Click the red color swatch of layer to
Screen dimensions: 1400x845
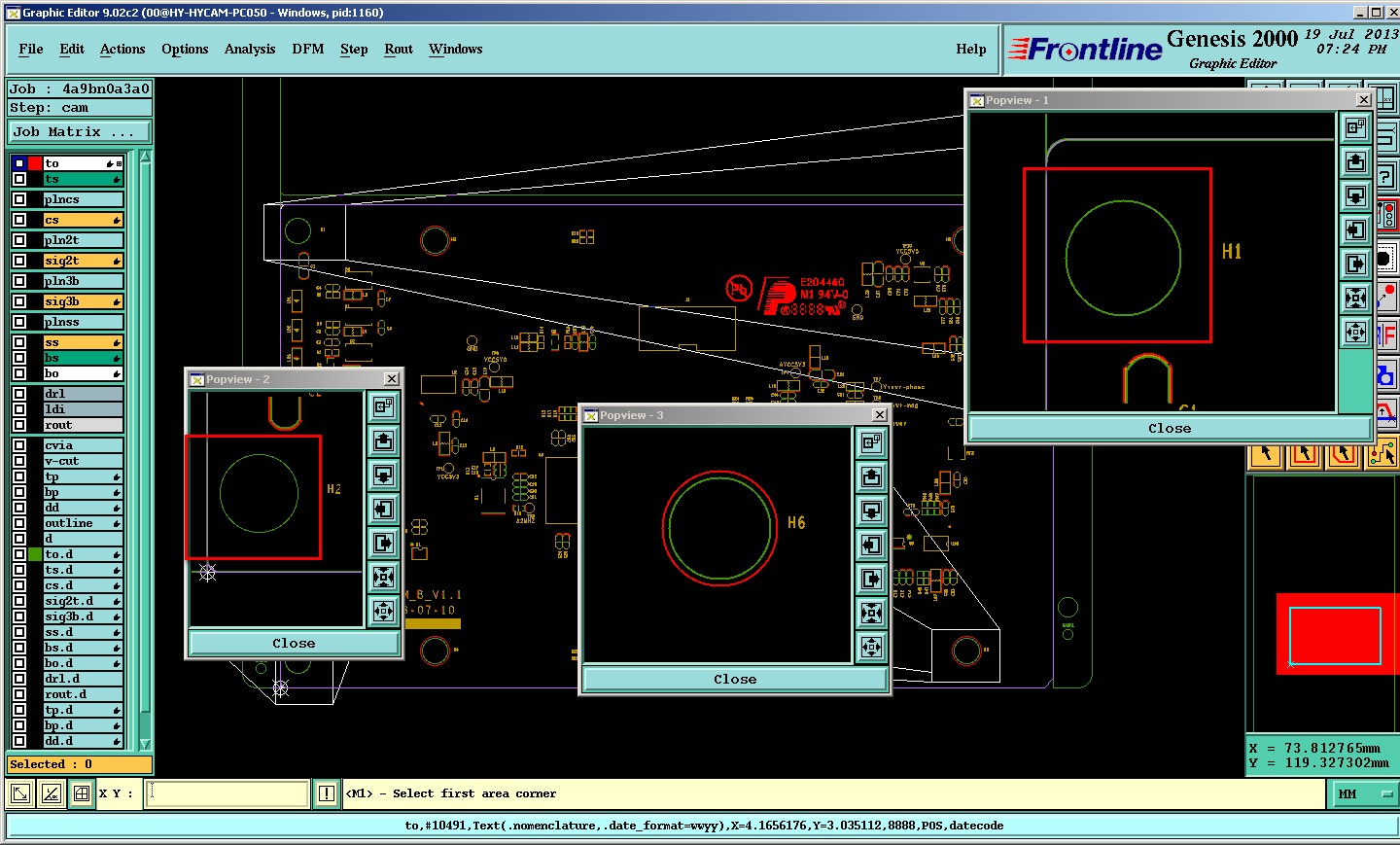pos(35,163)
